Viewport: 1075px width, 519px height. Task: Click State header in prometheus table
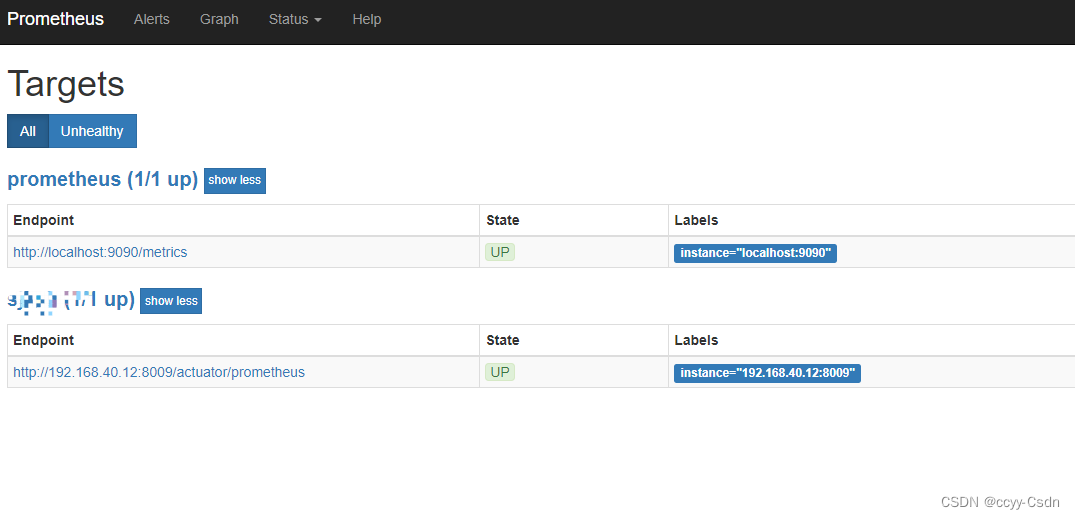[x=503, y=220]
